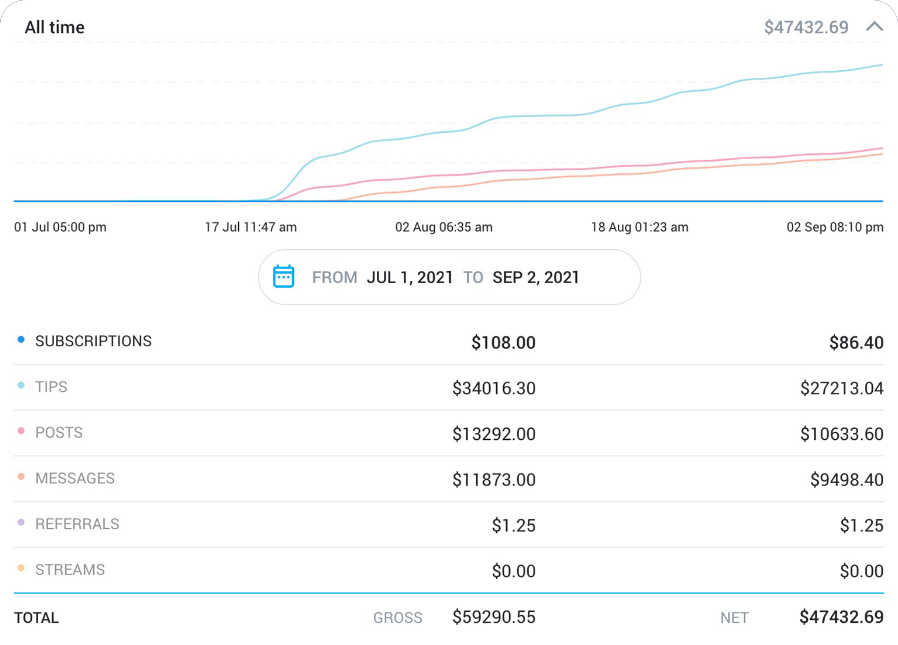The height and width of the screenshot is (645, 898).
Task: Click the light blue Tips legend dot
Action: click(x=21, y=386)
